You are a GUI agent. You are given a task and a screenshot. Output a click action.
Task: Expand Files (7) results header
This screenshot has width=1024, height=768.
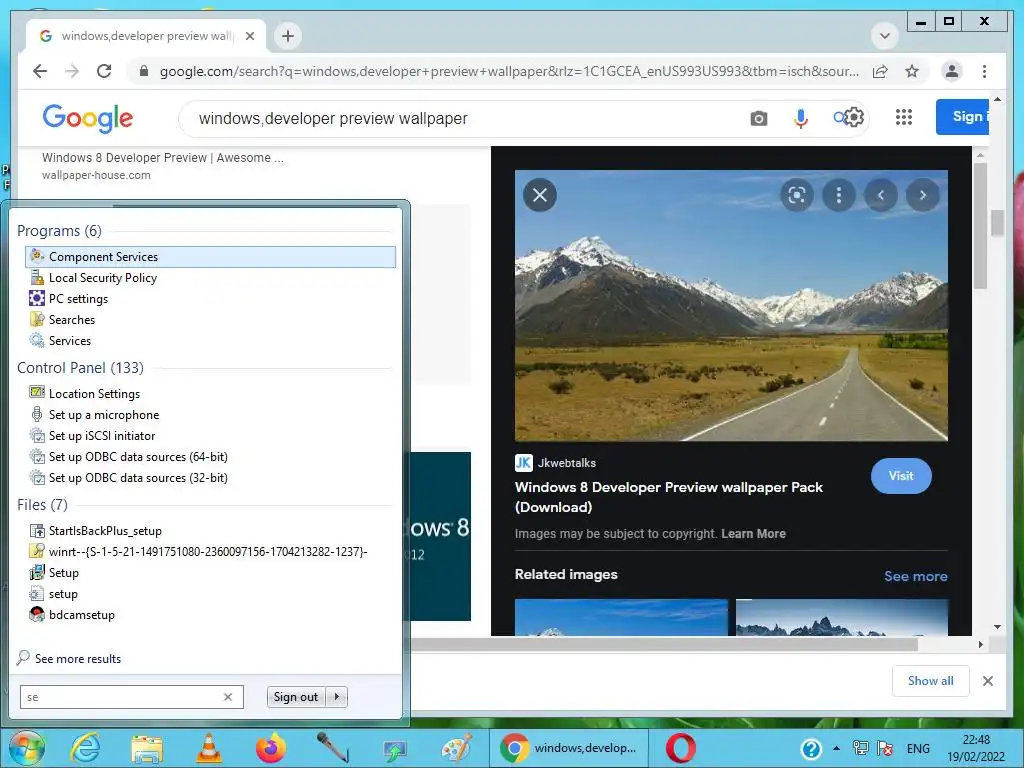click(42, 505)
